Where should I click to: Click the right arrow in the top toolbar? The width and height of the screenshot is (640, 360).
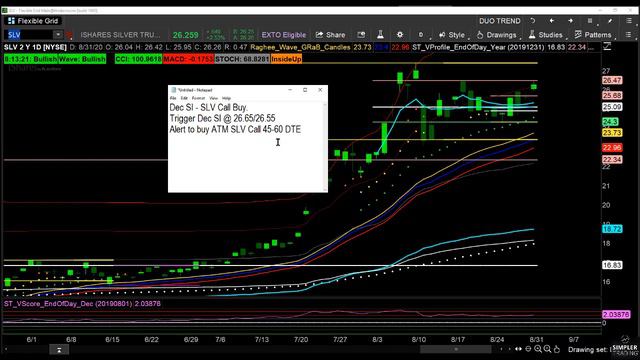[x=570, y=21]
